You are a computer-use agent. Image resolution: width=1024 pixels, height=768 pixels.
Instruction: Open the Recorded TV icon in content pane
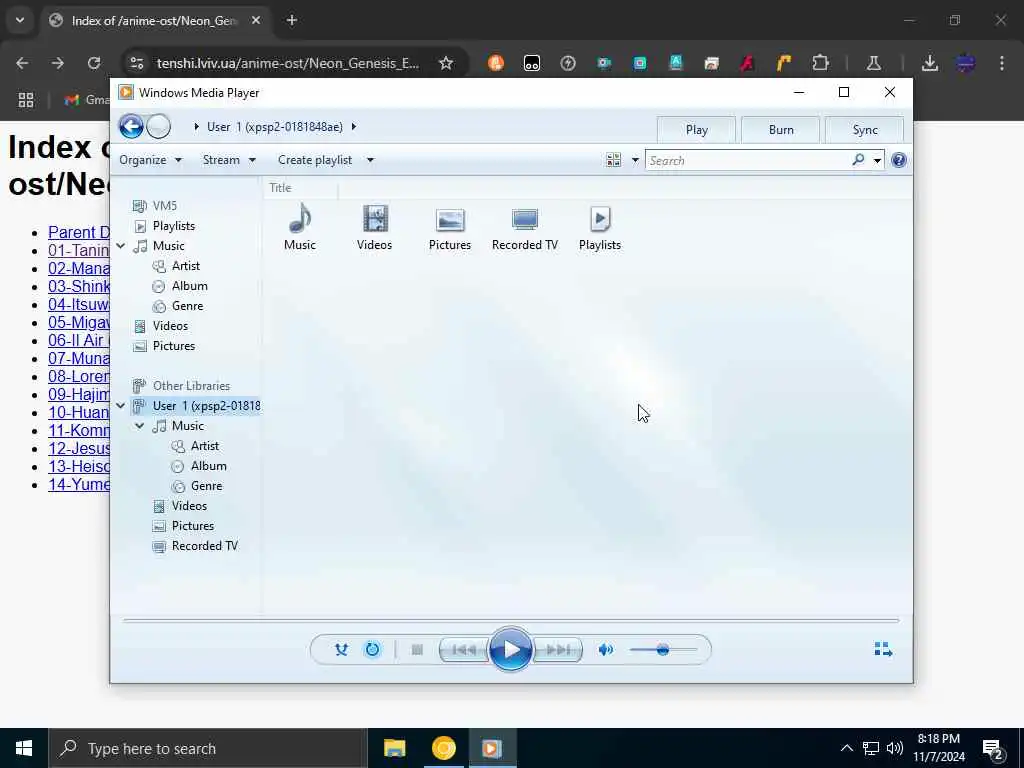525,227
